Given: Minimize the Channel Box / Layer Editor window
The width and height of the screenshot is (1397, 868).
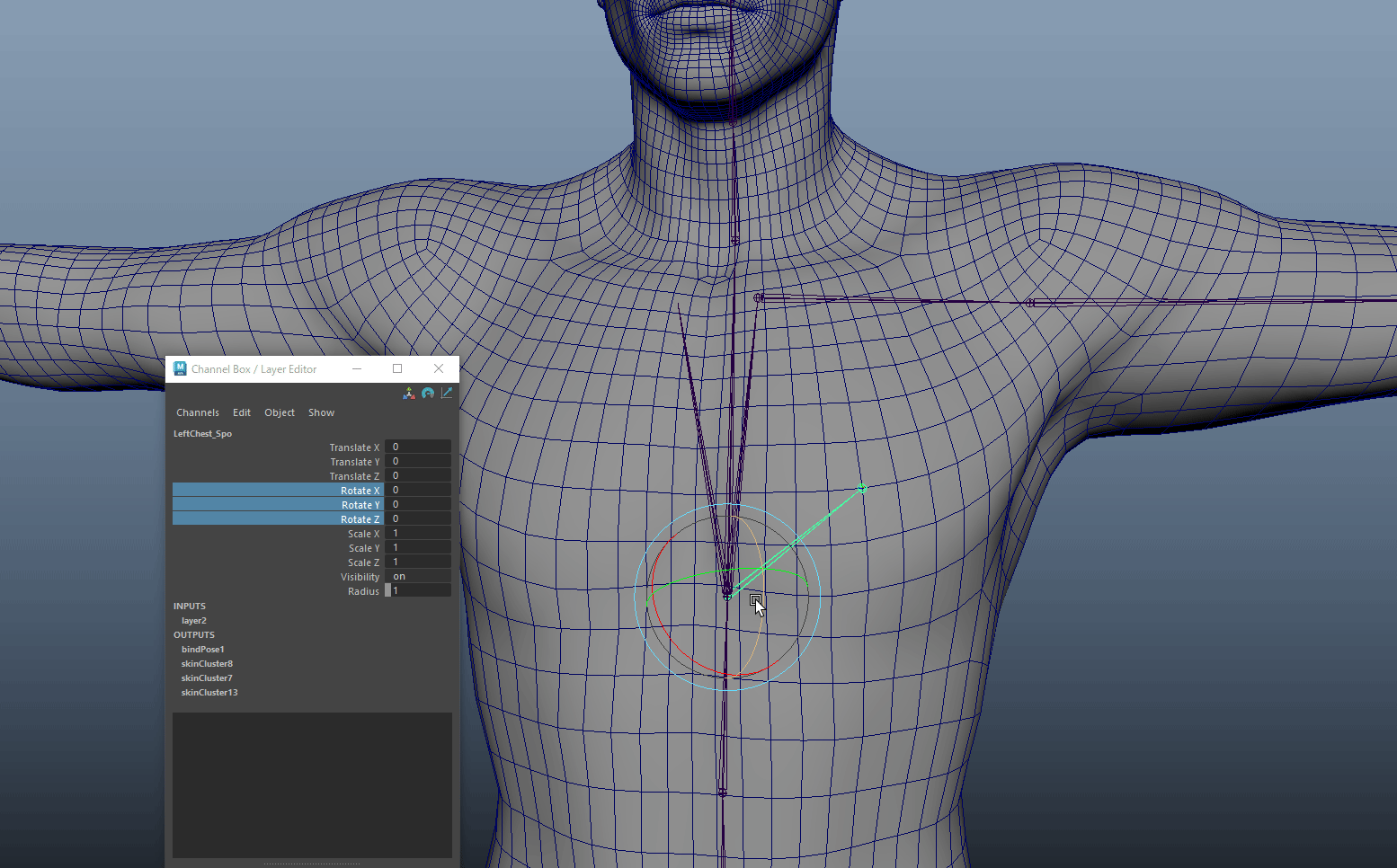Looking at the screenshot, I should point(357,369).
